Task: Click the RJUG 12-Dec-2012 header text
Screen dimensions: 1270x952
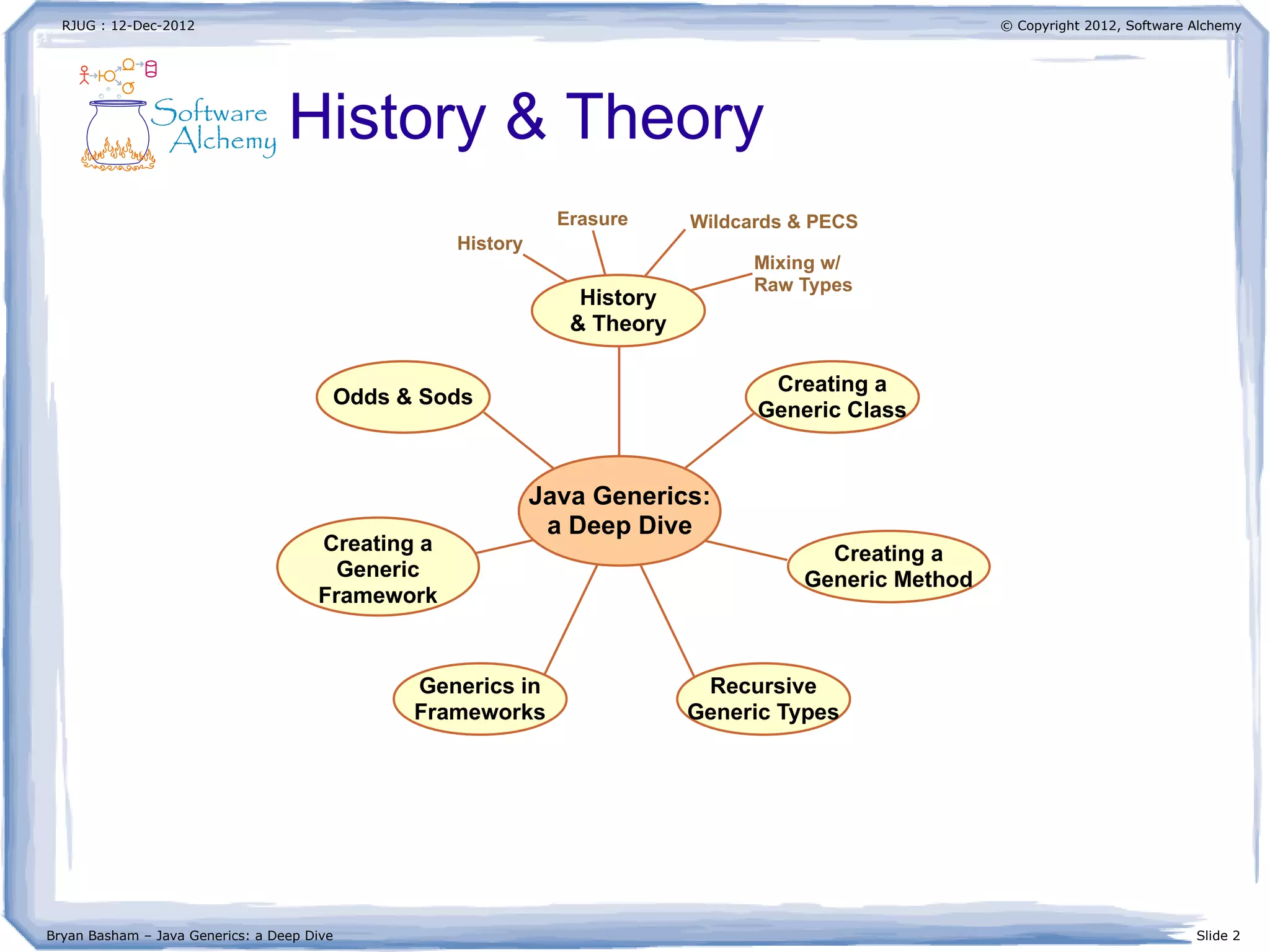Action: [128, 26]
